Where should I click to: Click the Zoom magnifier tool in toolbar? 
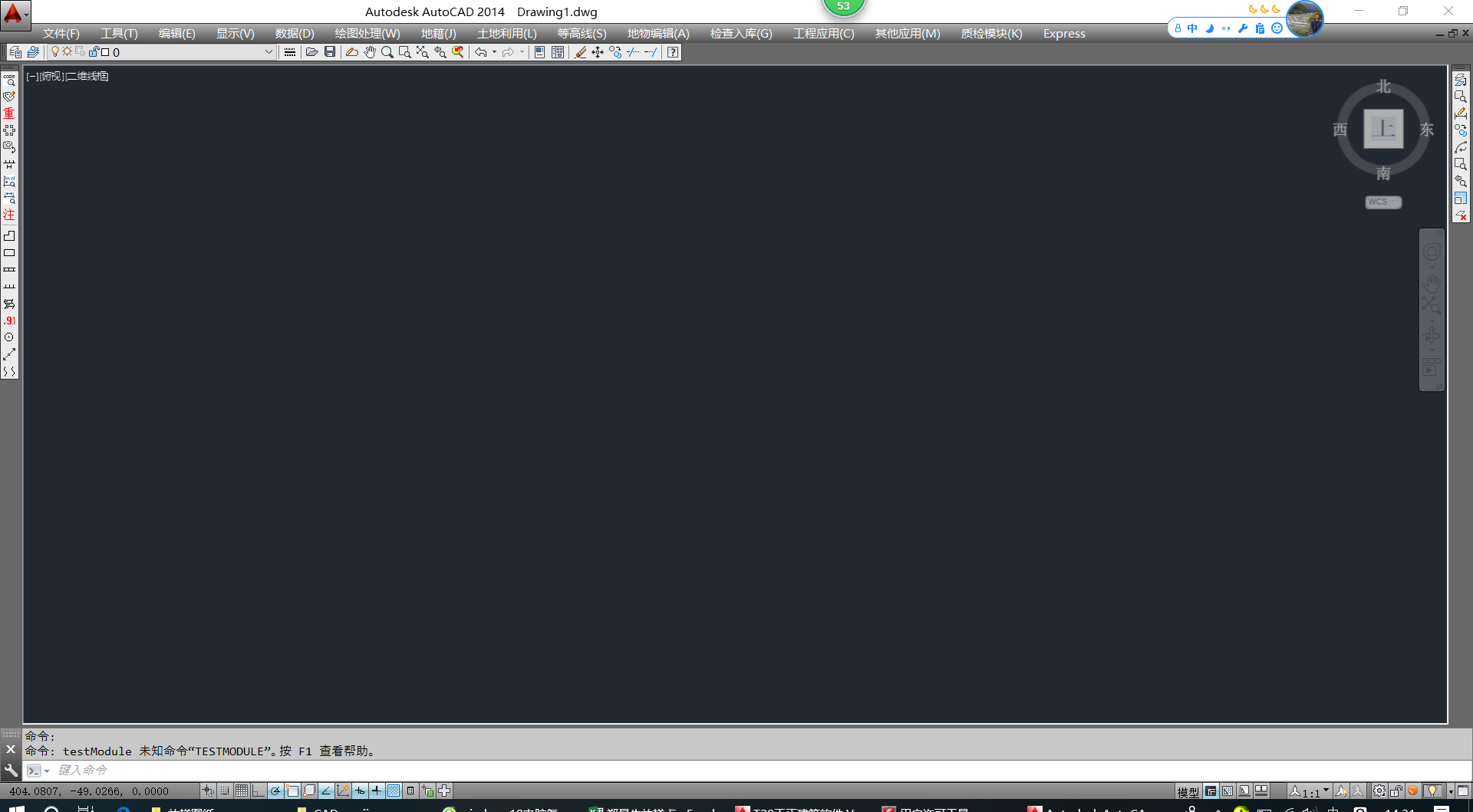pyautogui.click(x=387, y=52)
